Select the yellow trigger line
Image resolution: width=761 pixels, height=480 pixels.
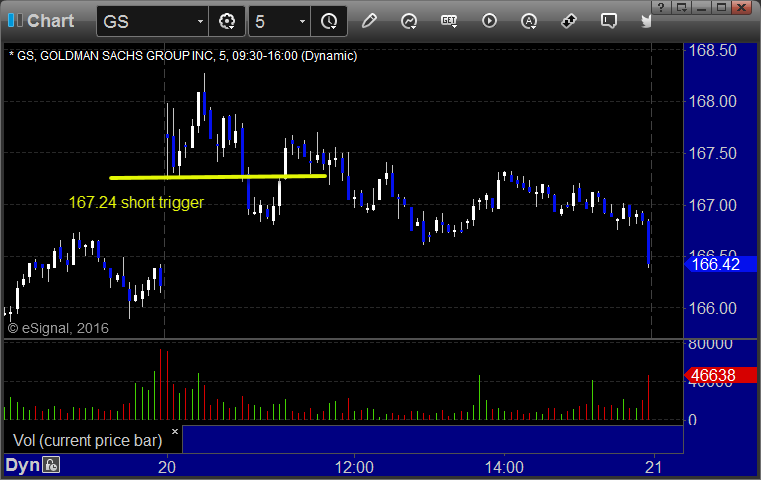[218, 177]
